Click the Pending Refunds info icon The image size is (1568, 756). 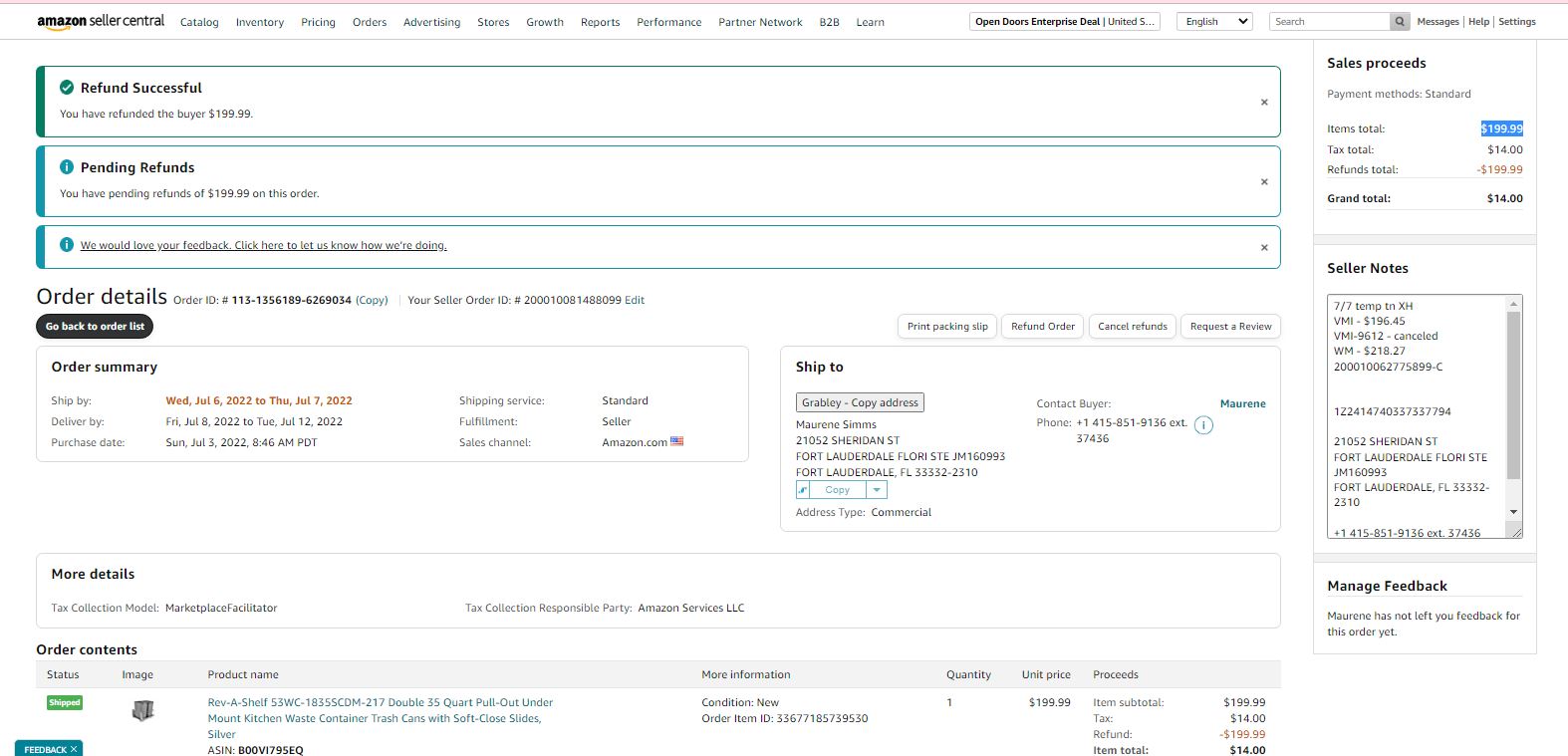[67, 167]
